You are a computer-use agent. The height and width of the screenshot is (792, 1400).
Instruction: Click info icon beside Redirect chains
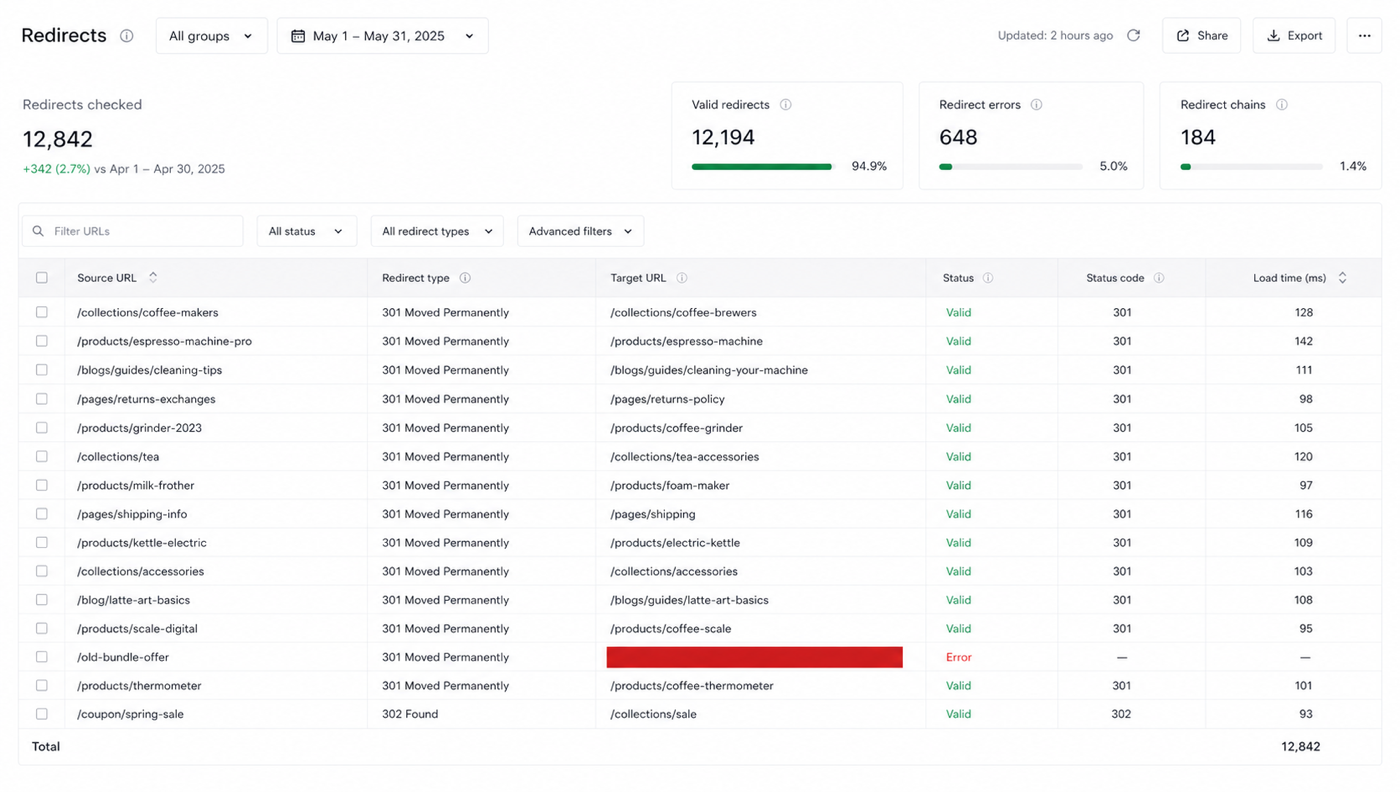[1282, 105]
